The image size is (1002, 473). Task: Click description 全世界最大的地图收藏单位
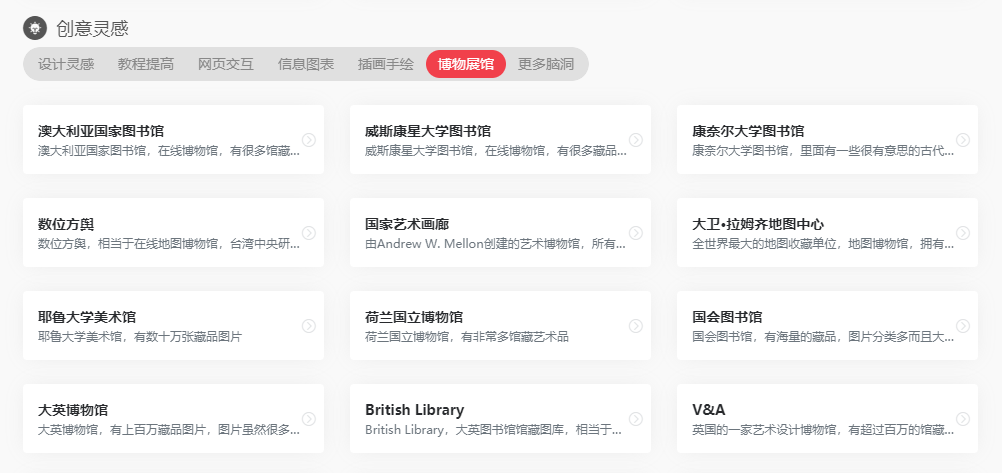(823, 244)
